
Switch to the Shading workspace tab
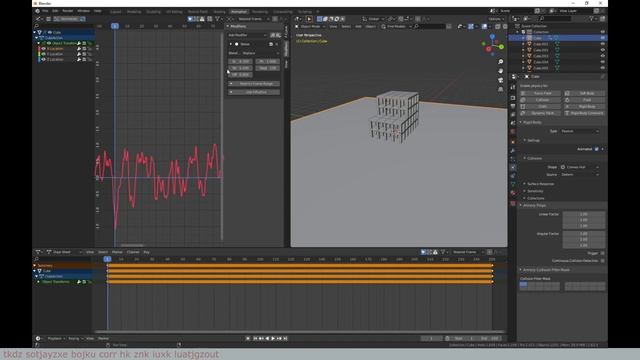pyautogui.click(x=219, y=11)
